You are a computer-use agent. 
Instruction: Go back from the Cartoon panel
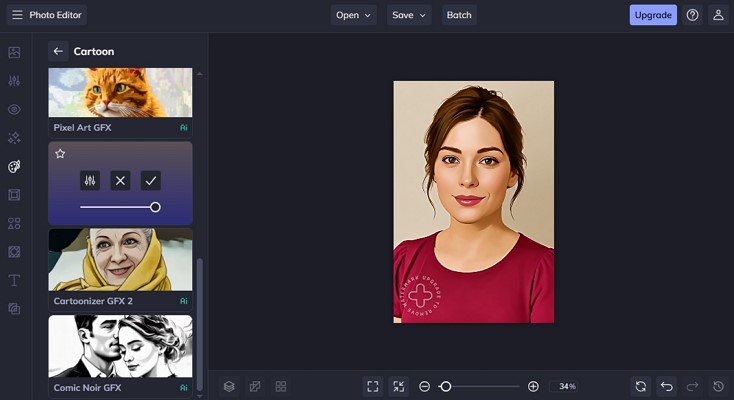58,52
